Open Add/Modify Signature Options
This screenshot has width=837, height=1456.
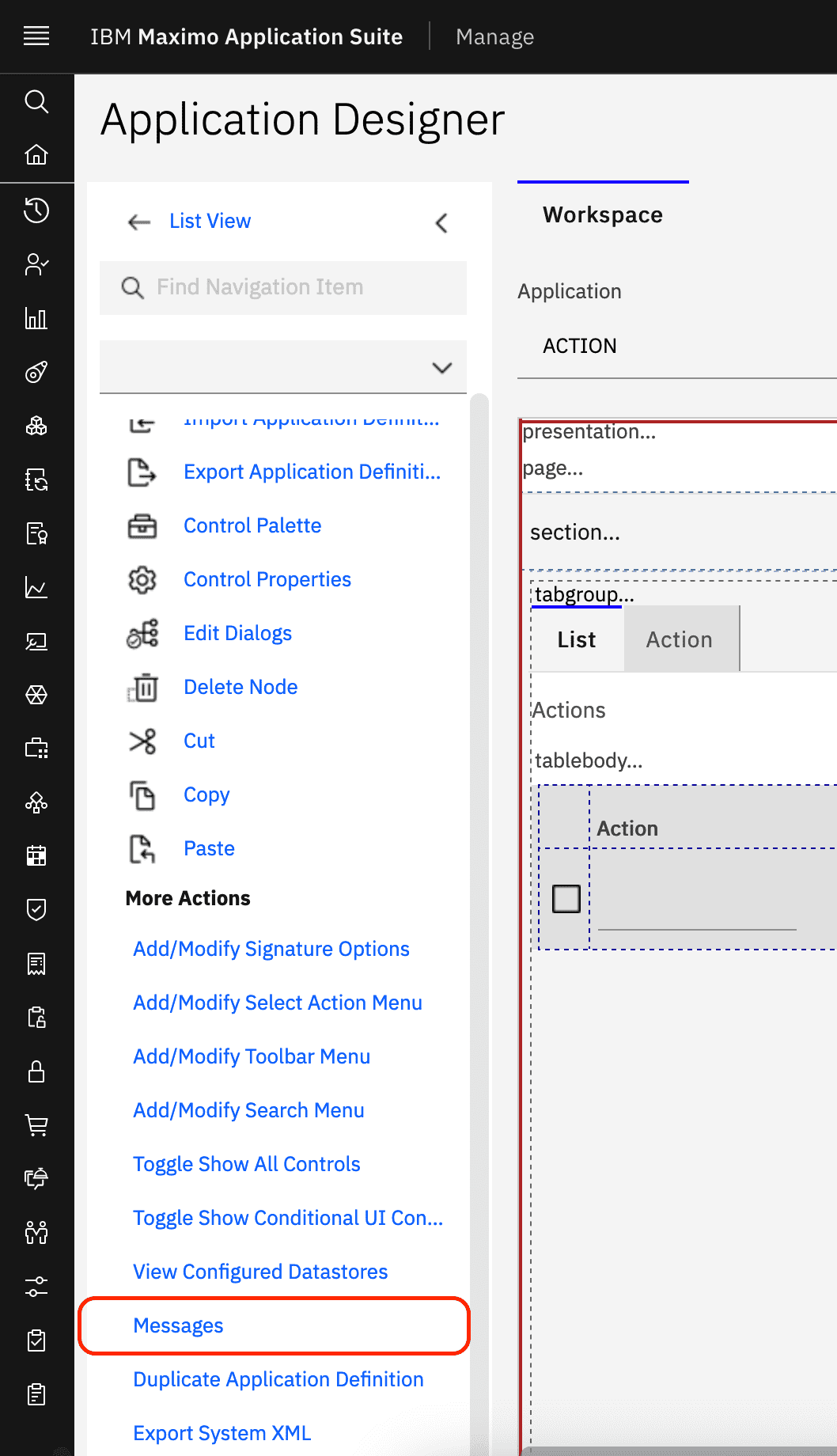(271, 949)
